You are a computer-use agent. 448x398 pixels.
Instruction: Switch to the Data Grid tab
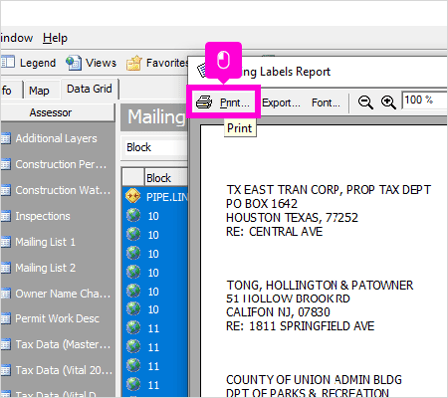[89, 89]
